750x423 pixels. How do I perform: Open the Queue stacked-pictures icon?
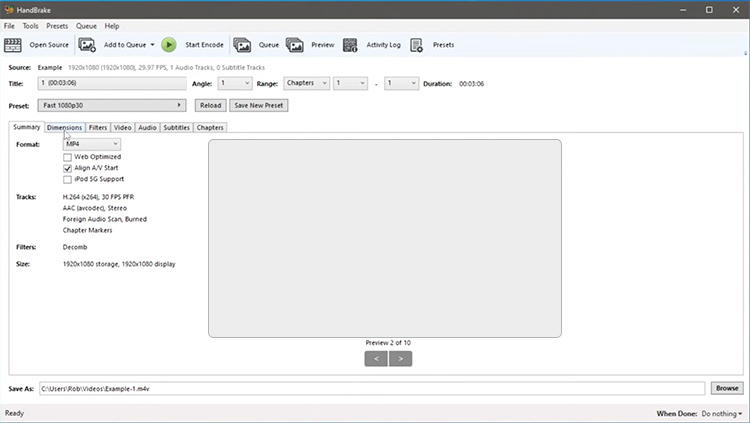(x=242, y=45)
